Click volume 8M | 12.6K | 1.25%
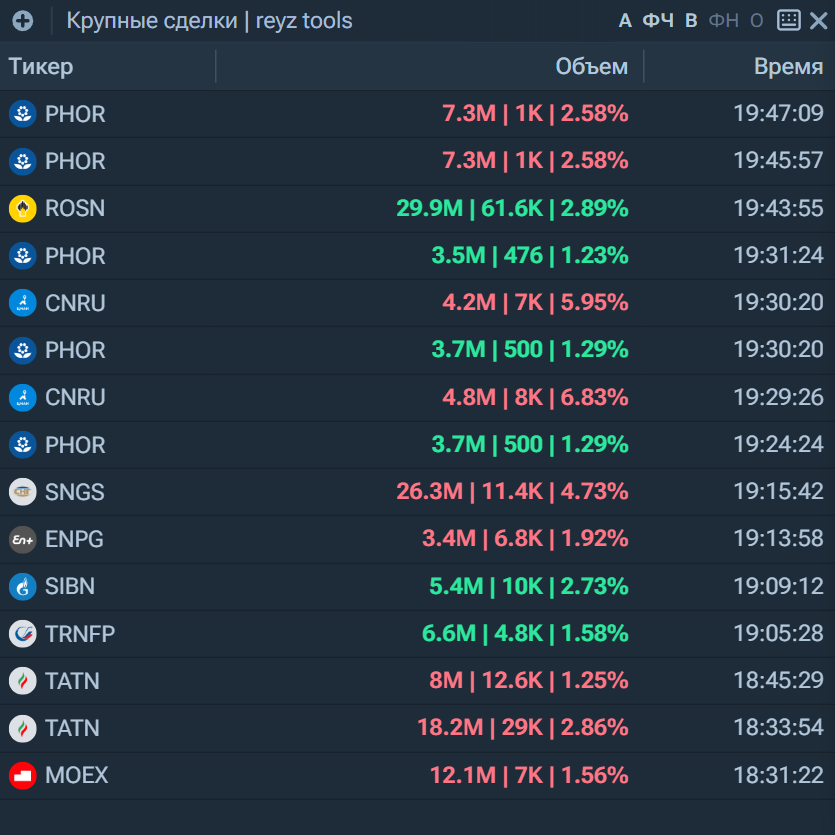 click(529, 681)
